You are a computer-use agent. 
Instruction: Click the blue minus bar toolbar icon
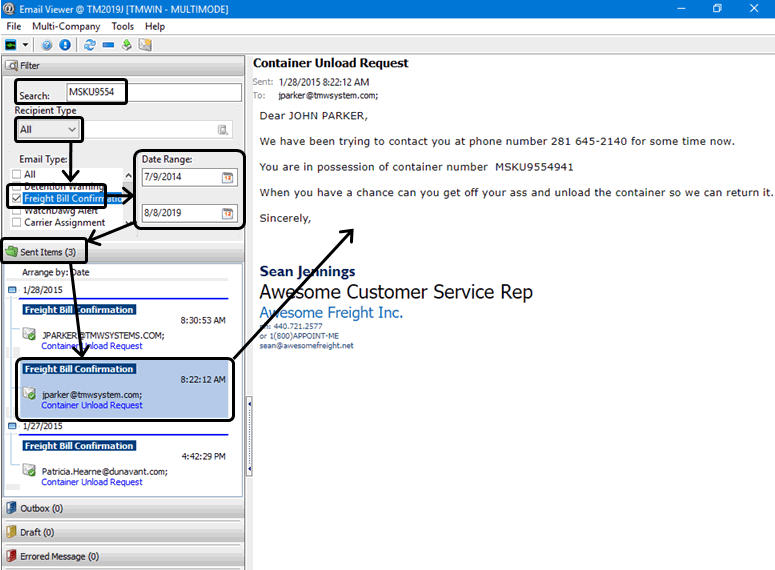(108, 45)
